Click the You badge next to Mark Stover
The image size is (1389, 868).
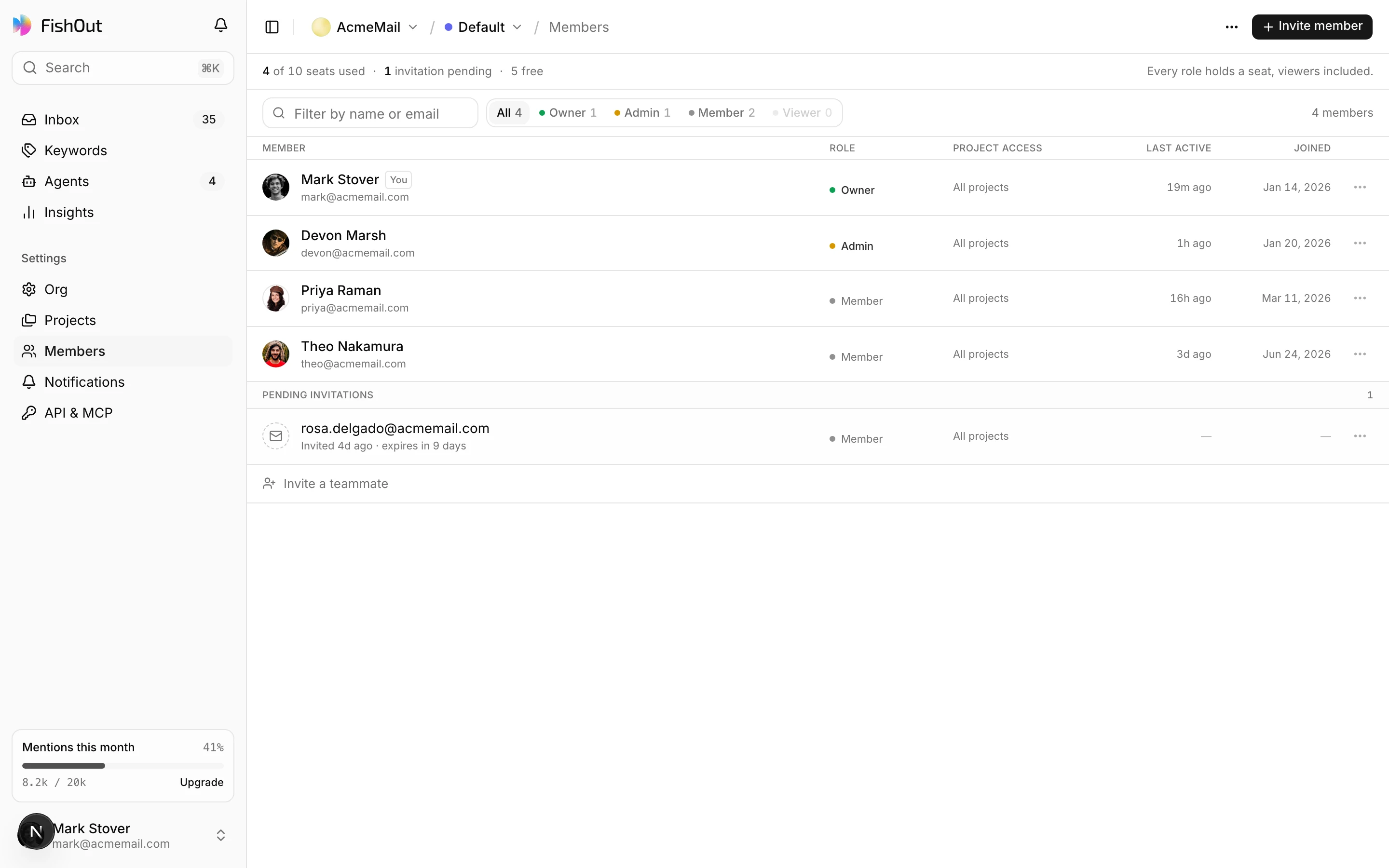pos(398,180)
